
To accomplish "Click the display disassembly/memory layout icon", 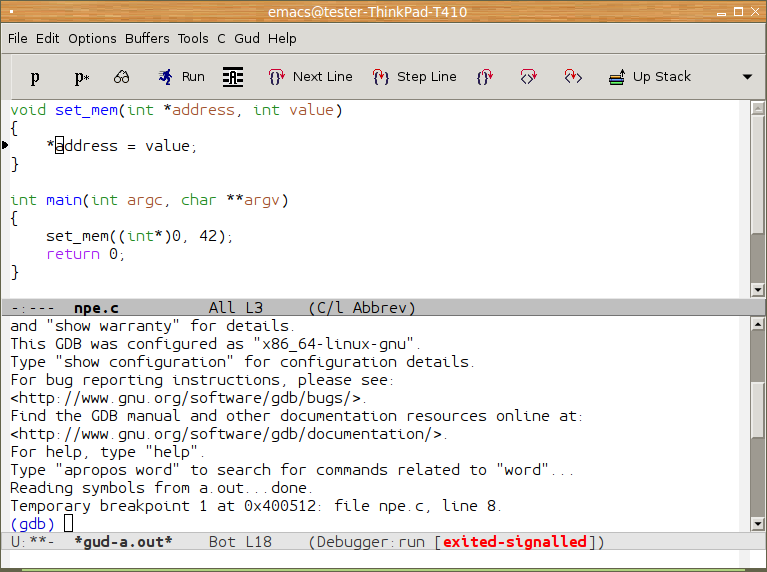I will 233,77.
